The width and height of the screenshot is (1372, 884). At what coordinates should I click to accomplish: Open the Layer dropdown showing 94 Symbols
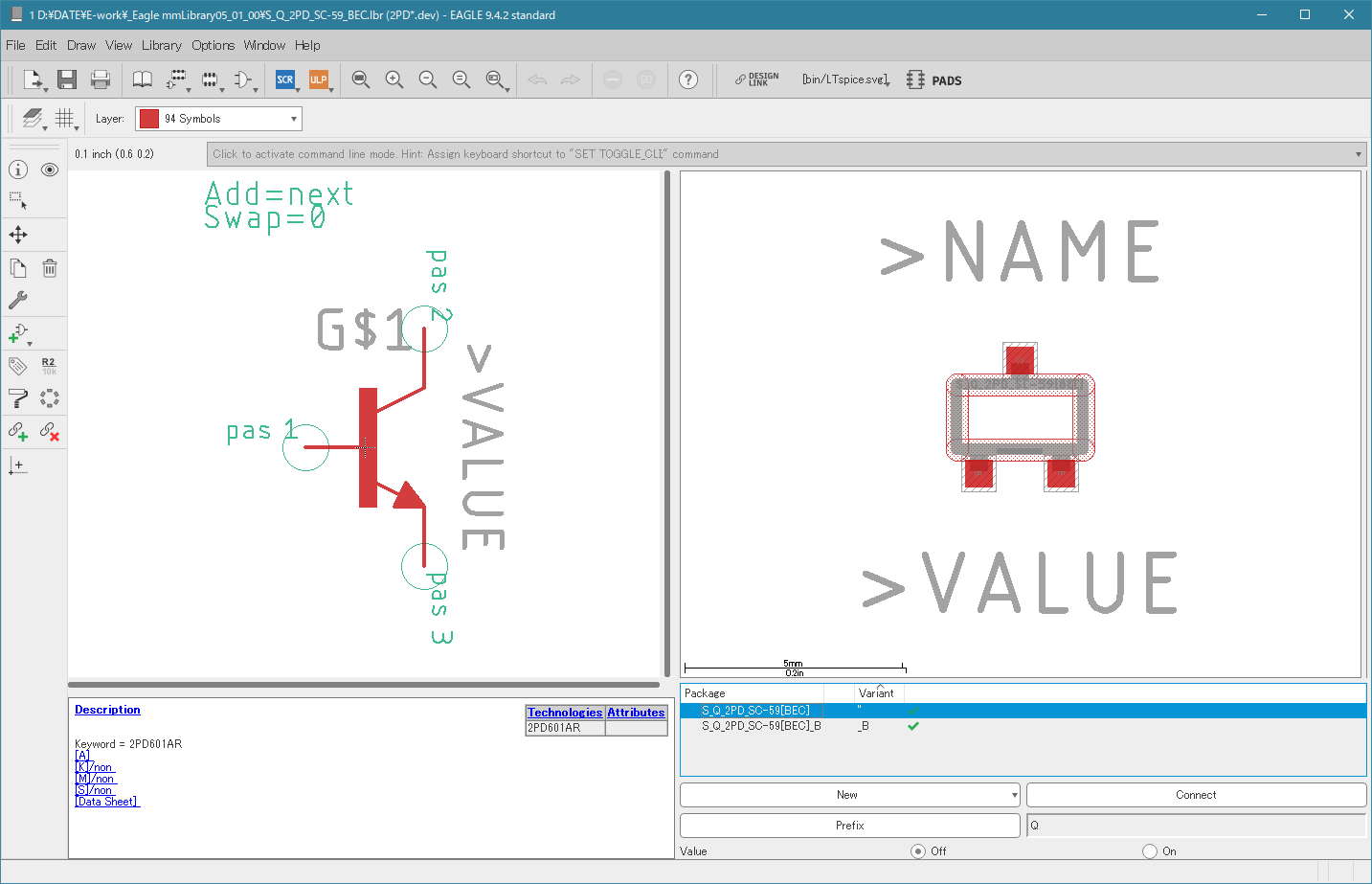pyautogui.click(x=218, y=119)
